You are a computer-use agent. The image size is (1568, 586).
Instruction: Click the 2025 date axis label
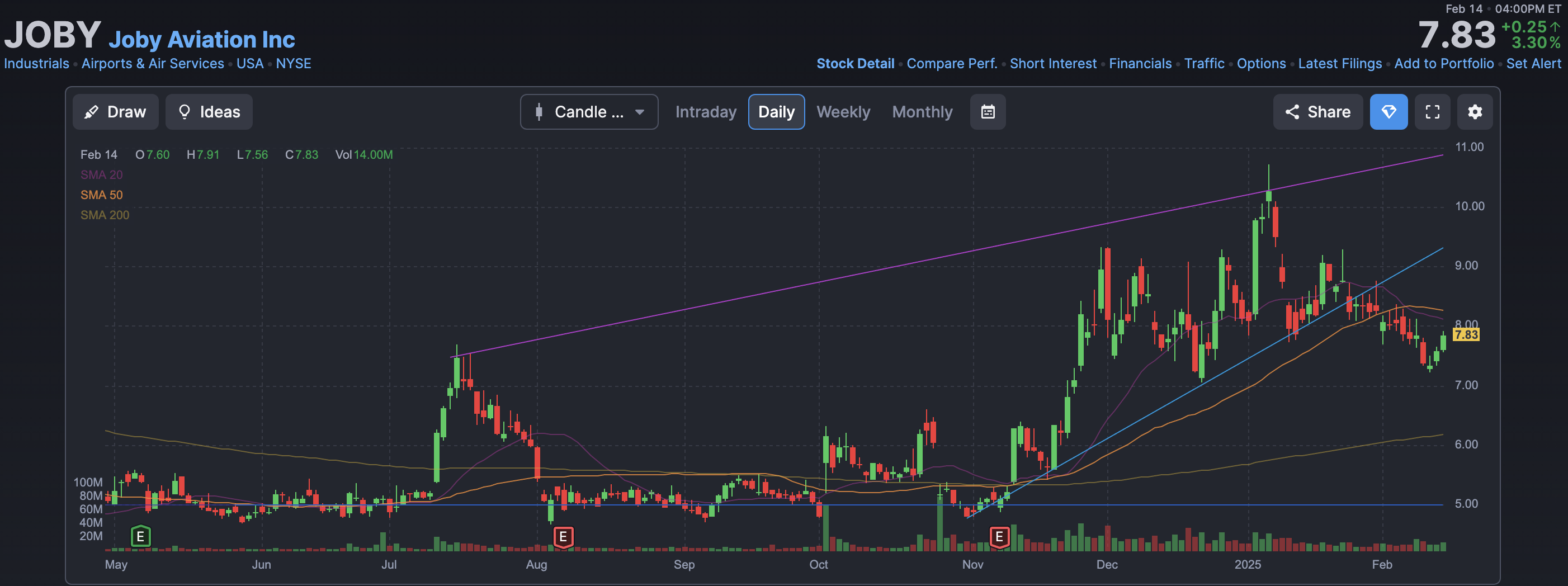click(x=1247, y=564)
